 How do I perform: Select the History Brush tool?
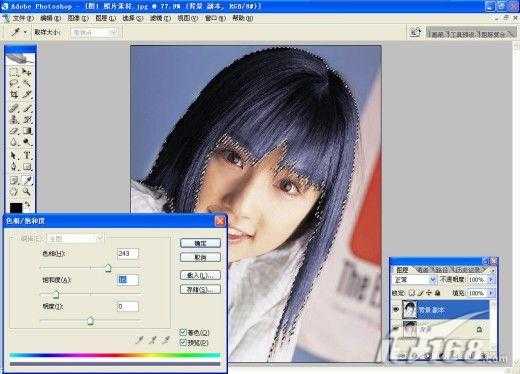click(27, 119)
